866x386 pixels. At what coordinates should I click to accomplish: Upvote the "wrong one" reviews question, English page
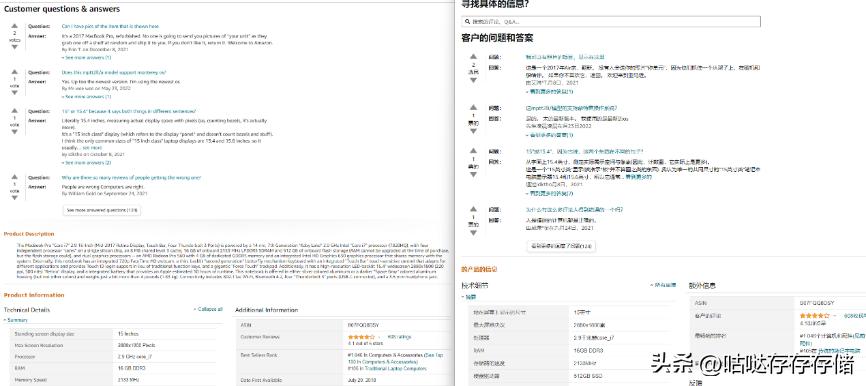tap(14, 177)
